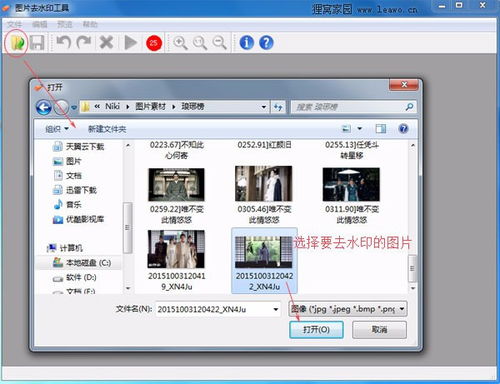Click 图片素材 in address path

point(150,107)
